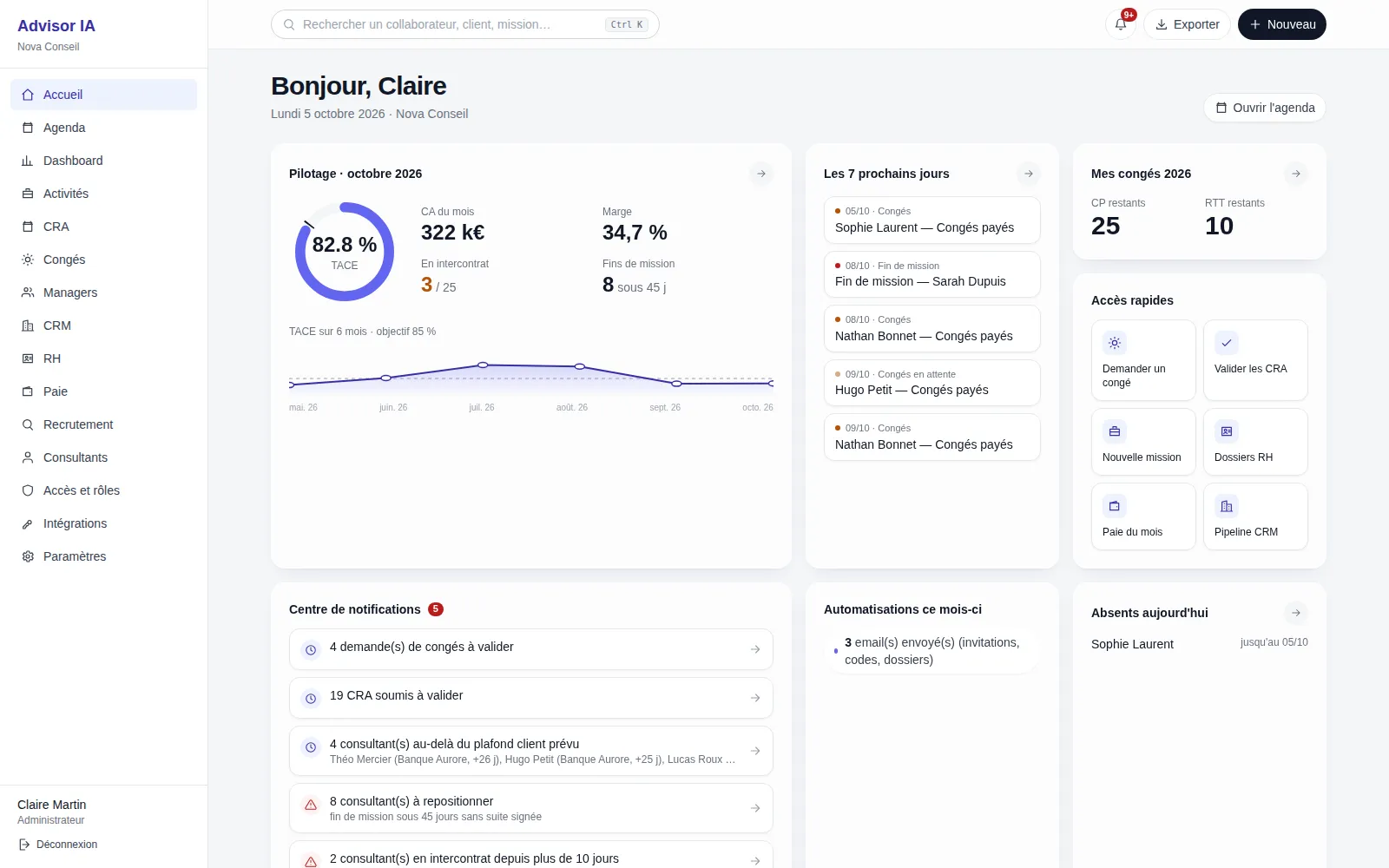The height and width of the screenshot is (868, 1389).
Task: Click the clock icon beside 19 CRA soumis
Action: 311,699
